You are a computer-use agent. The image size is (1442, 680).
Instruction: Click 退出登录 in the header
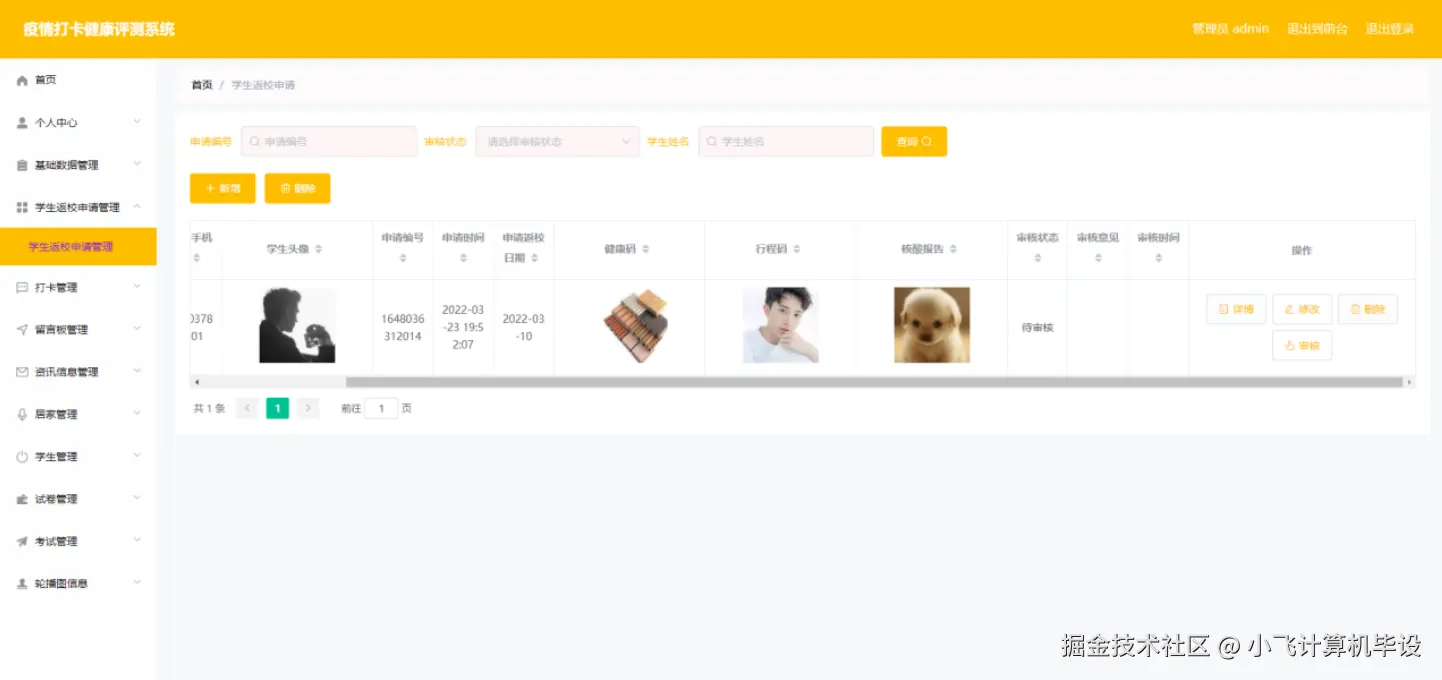pos(1390,29)
